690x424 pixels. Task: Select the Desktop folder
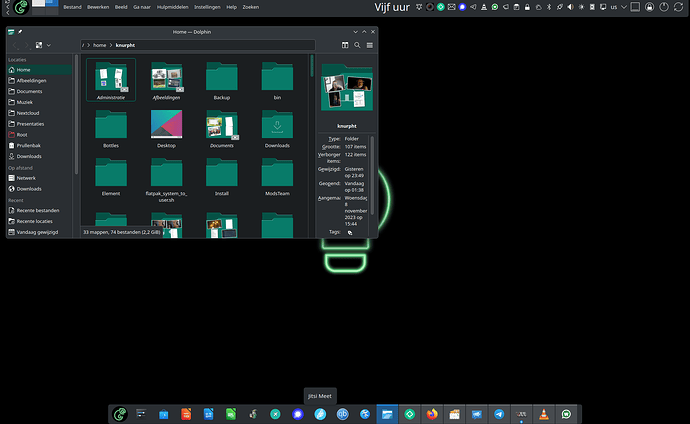[166, 128]
